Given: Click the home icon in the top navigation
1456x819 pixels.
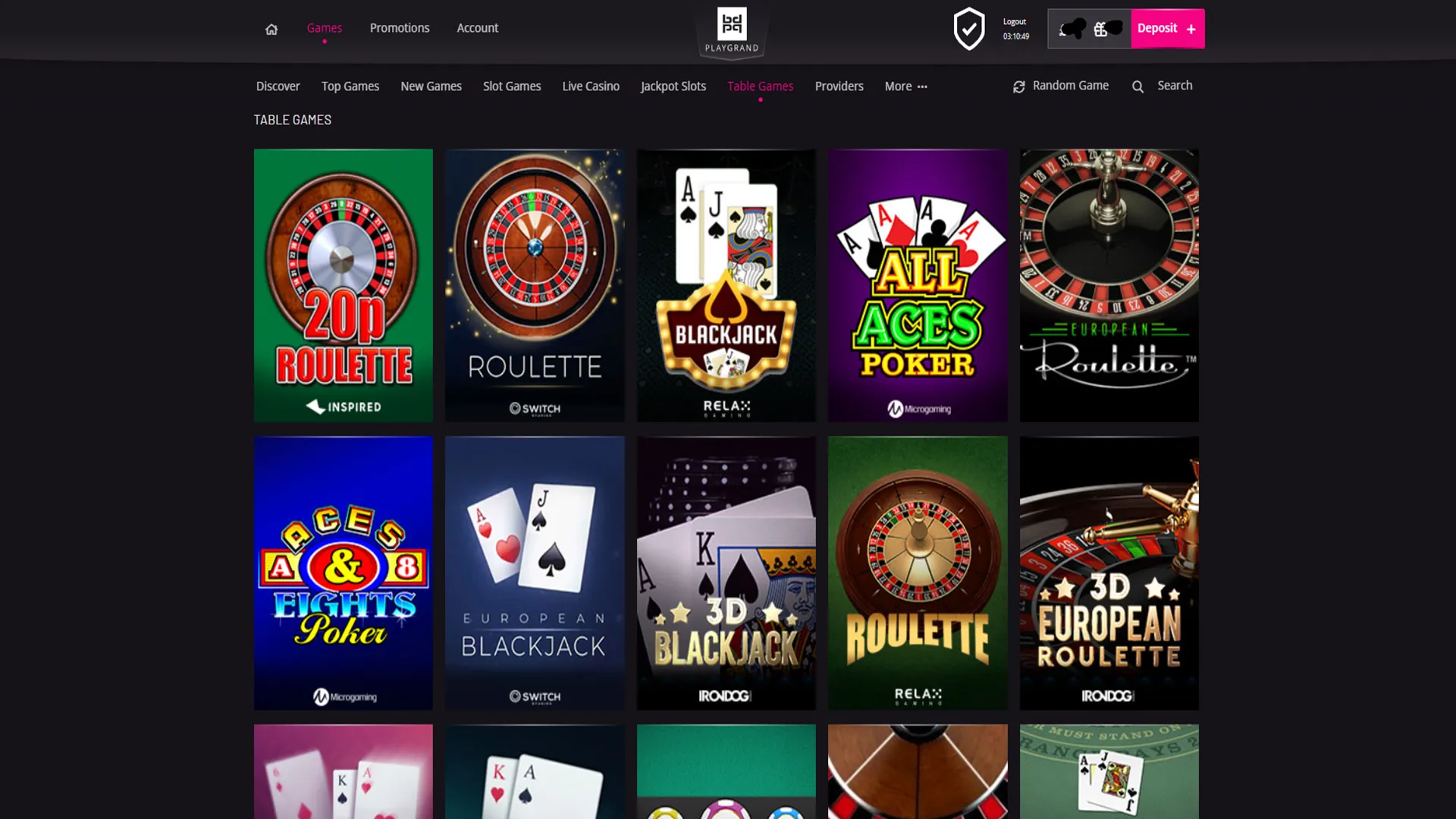Looking at the screenshot, I should pos(271,28).
